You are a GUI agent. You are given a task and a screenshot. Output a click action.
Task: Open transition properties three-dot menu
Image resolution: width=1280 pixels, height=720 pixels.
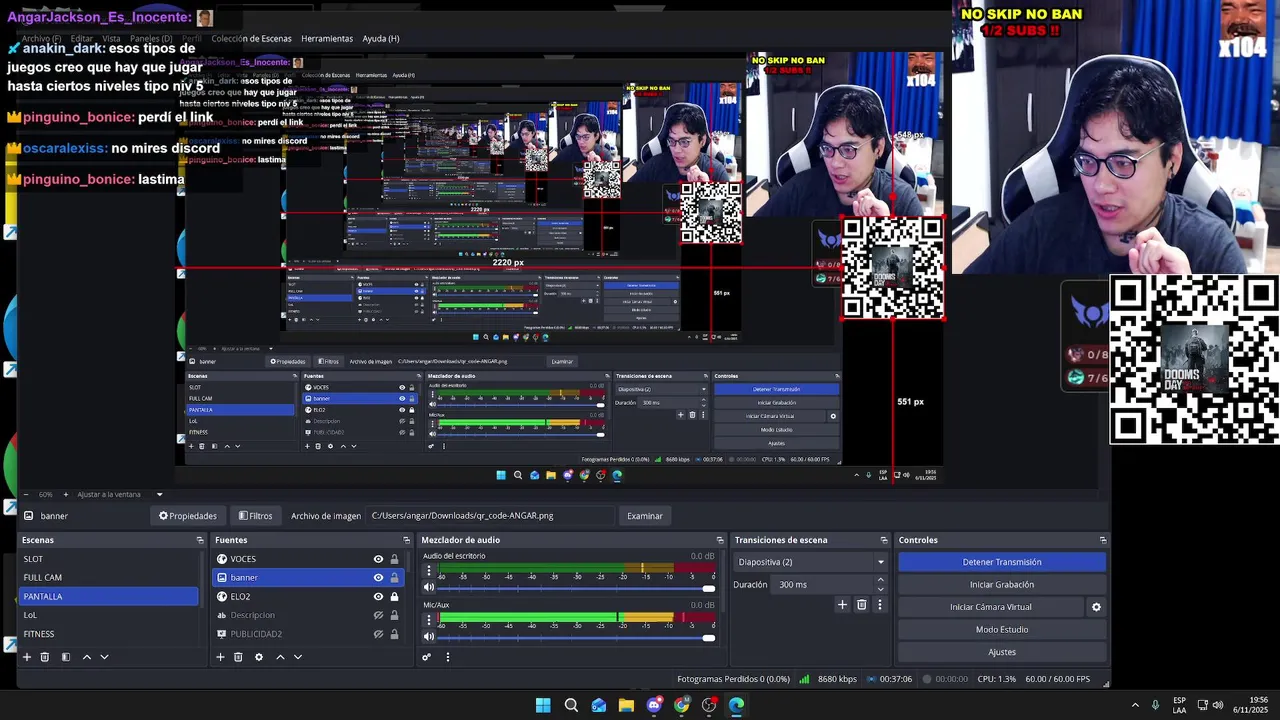(880, 605)
